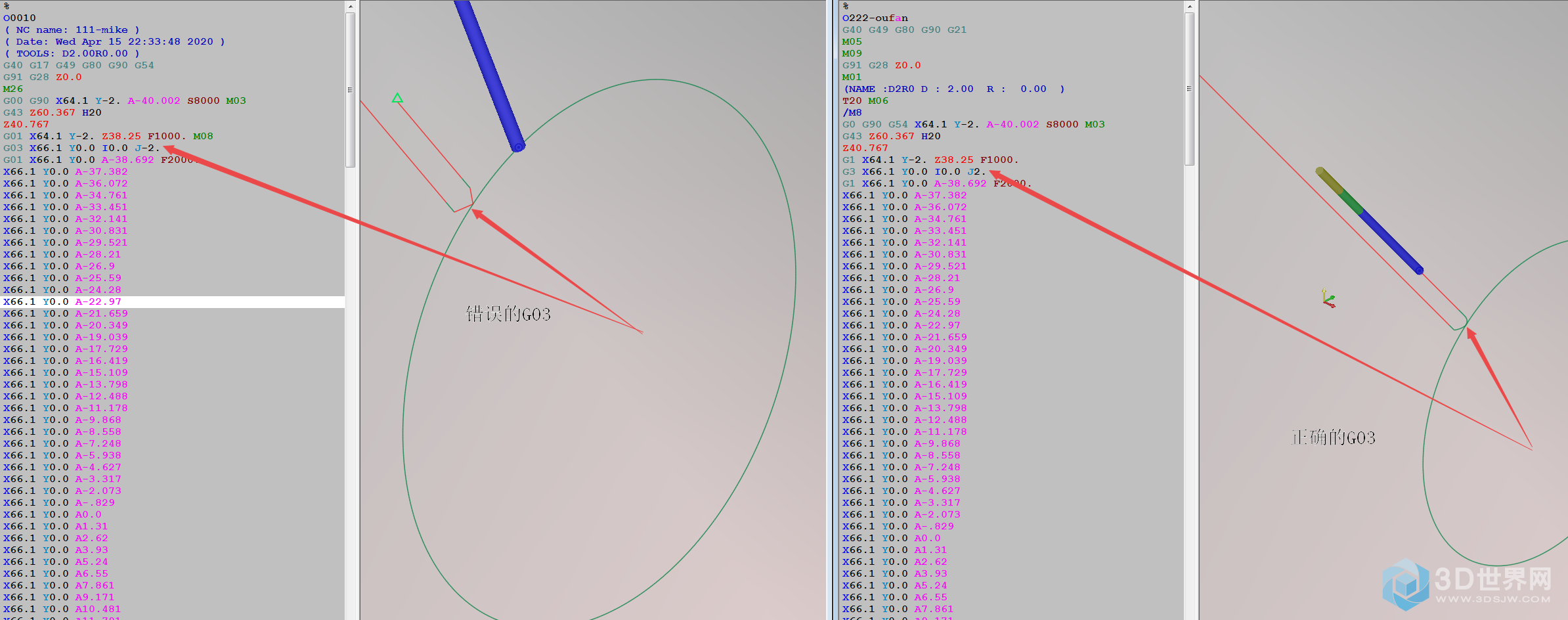Select the '( TOOLS: D2.00R0.00 )' line
The image size is (1568, 620).
[72, 53]
